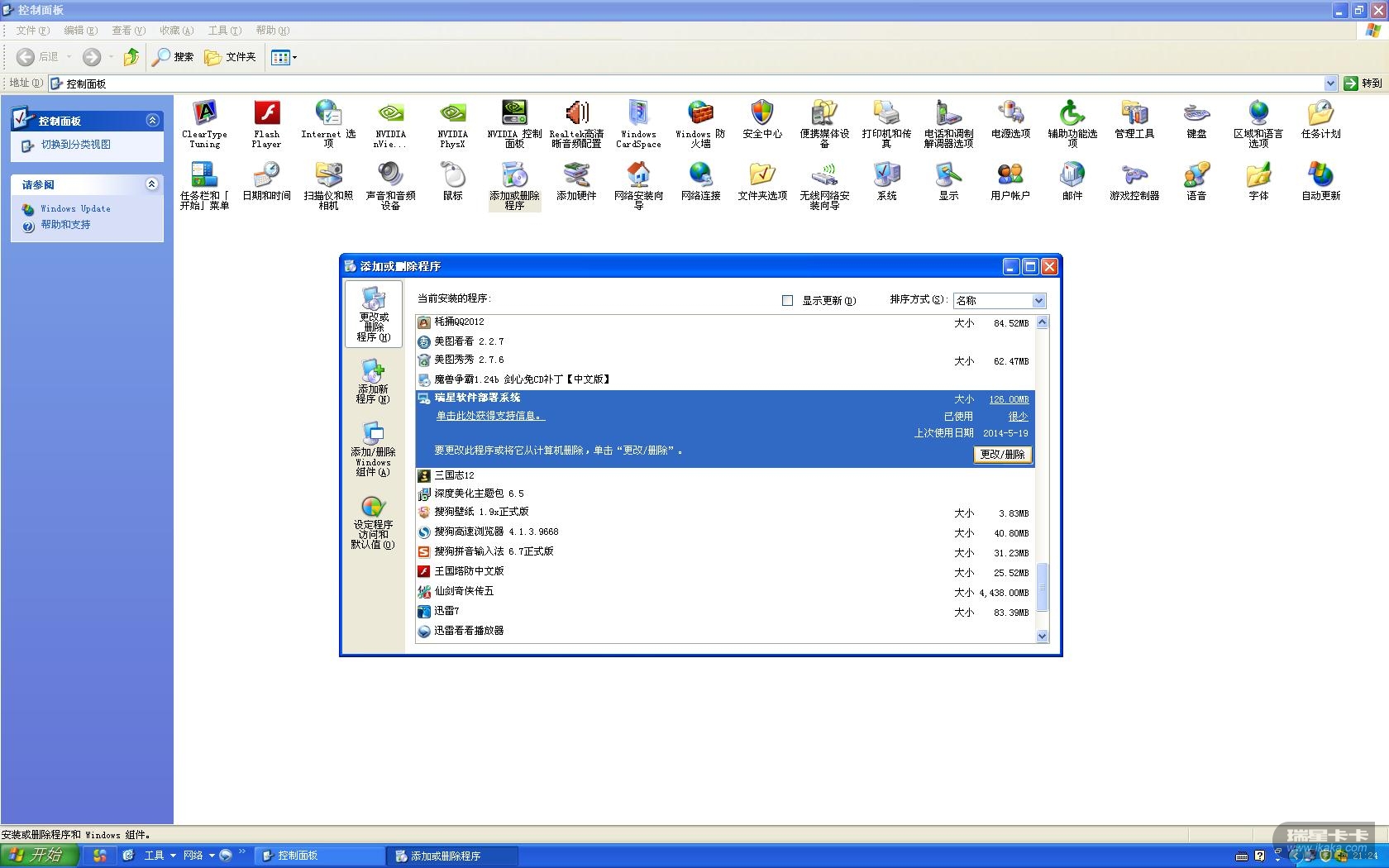The image size is (1389, 868).
Task: Open the 网络 dropdown on the taskbar
Action: coord(198,856)
